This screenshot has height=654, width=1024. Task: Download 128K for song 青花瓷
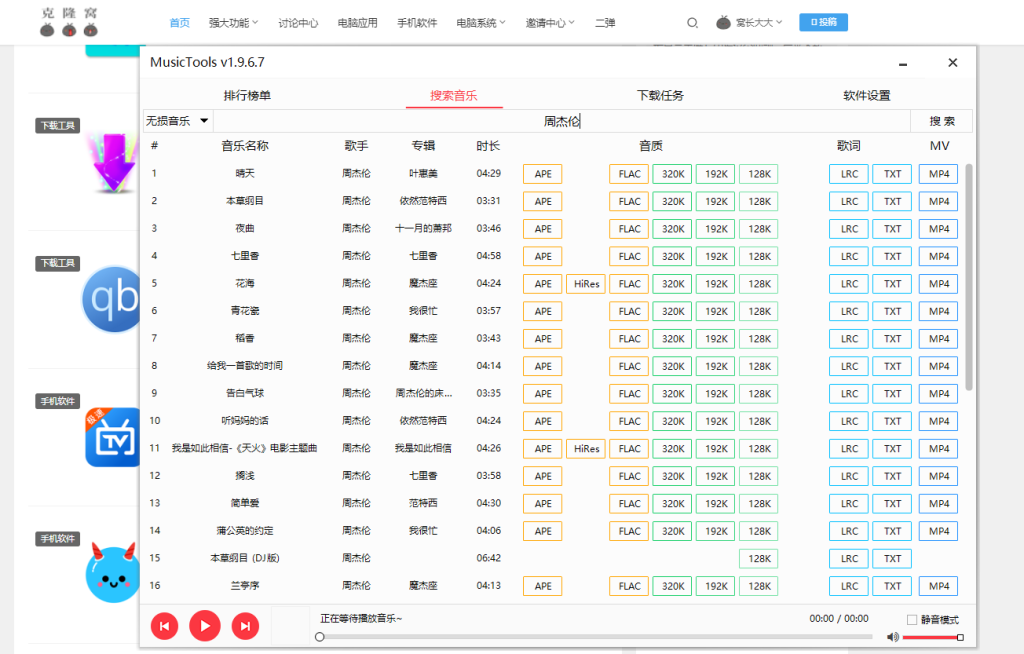(x=759, y=311)
